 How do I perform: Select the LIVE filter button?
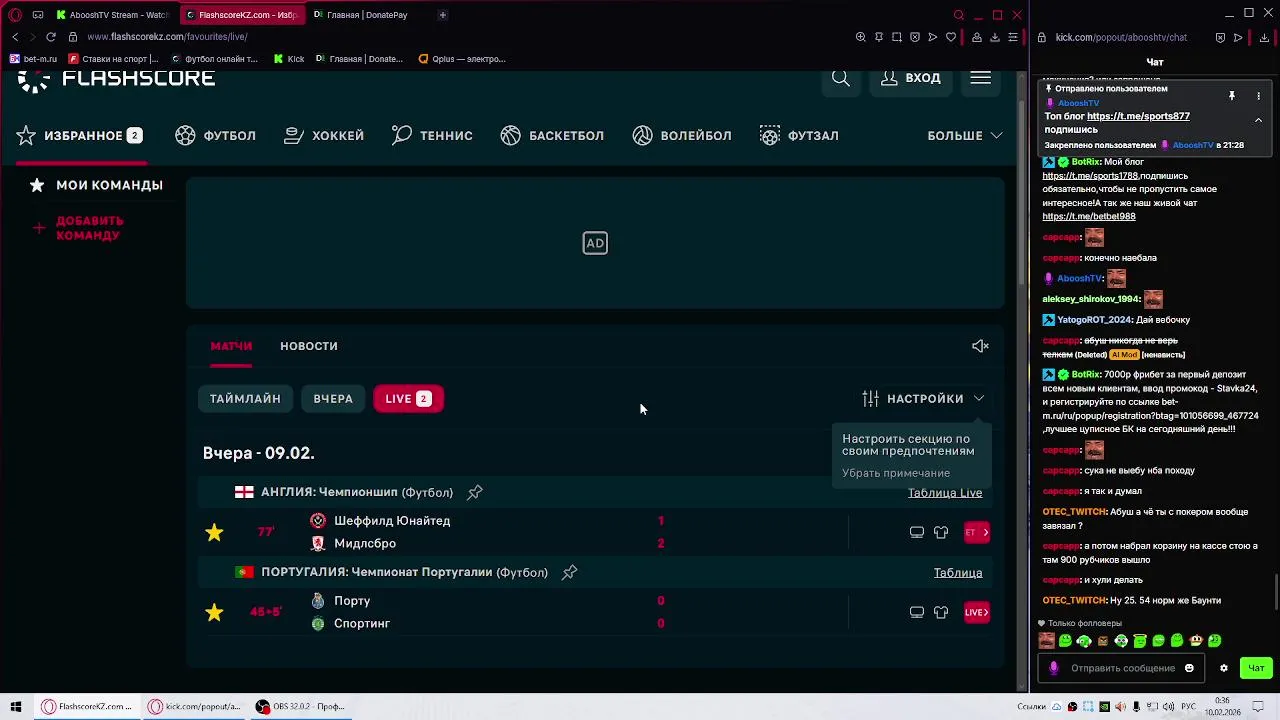tap(408, 398)
